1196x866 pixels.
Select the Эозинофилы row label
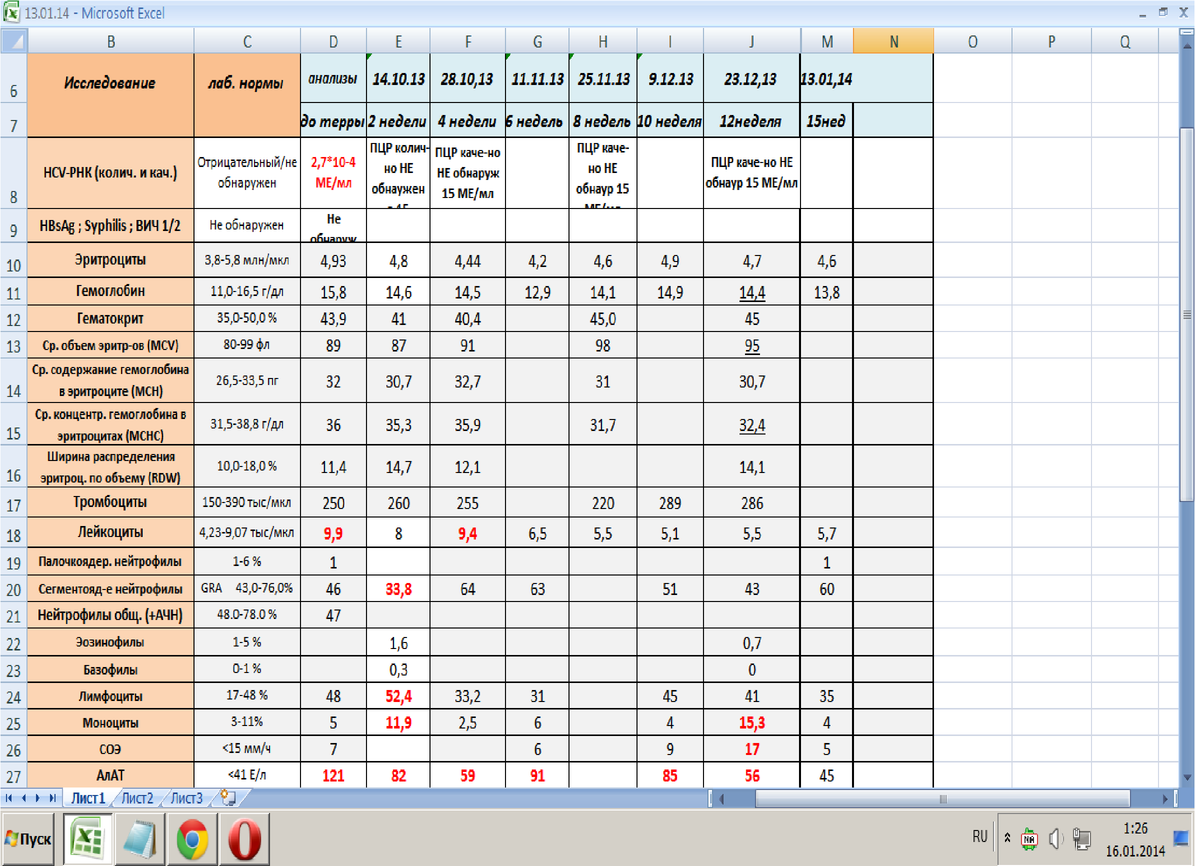111,642
